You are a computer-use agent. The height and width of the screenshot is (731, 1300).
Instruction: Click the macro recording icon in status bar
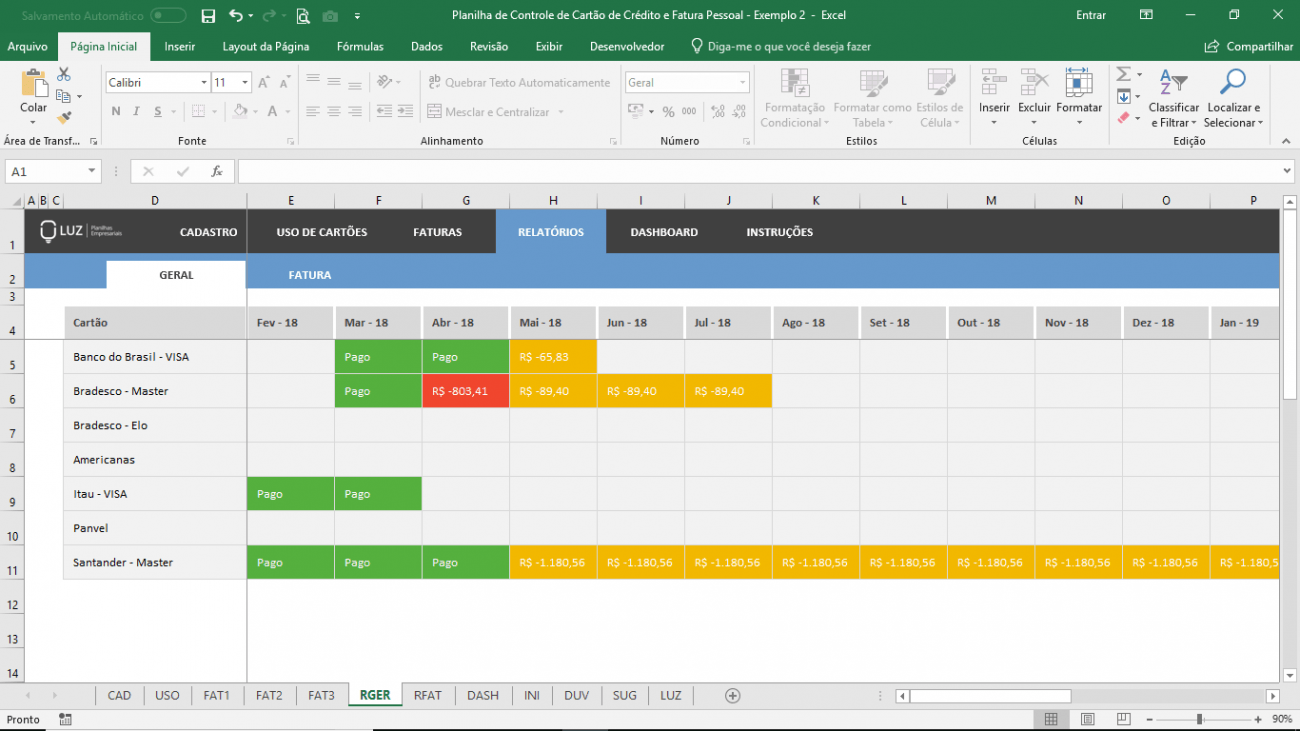[65, 719]
